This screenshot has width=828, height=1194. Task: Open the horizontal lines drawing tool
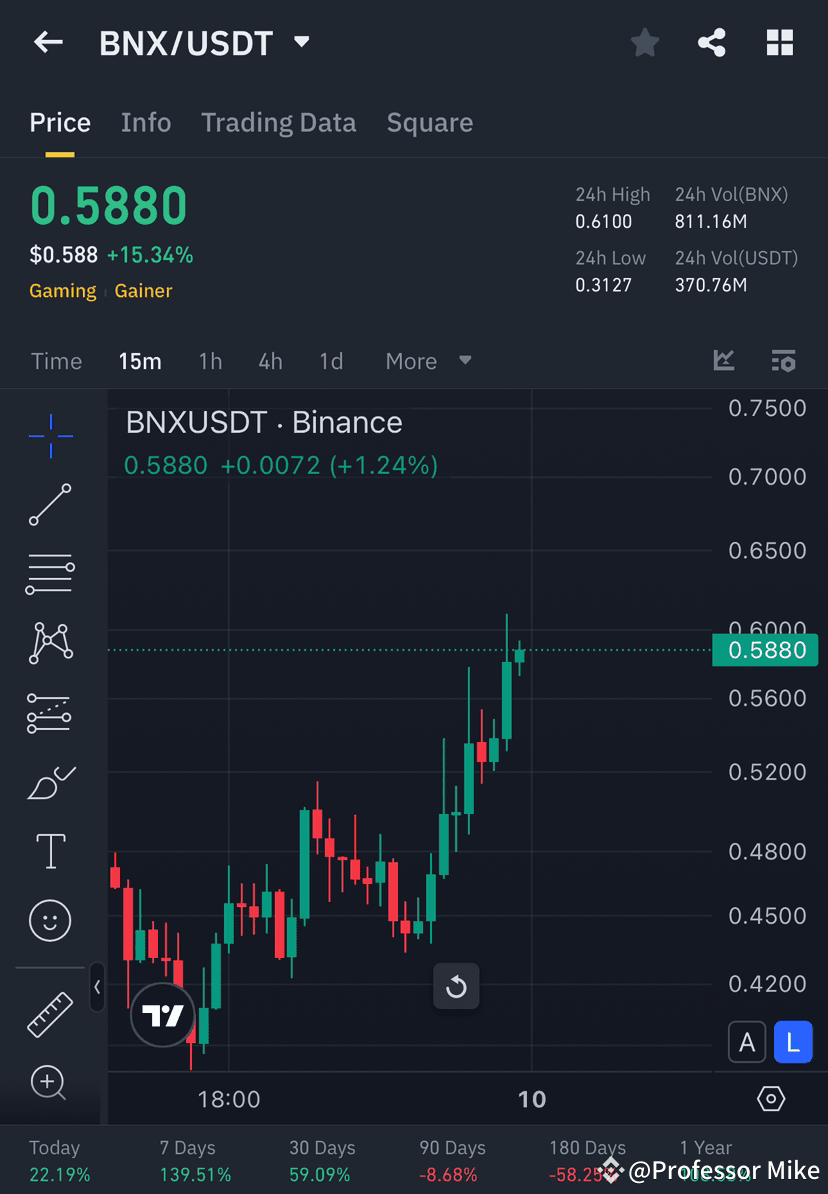click(50, 574)
